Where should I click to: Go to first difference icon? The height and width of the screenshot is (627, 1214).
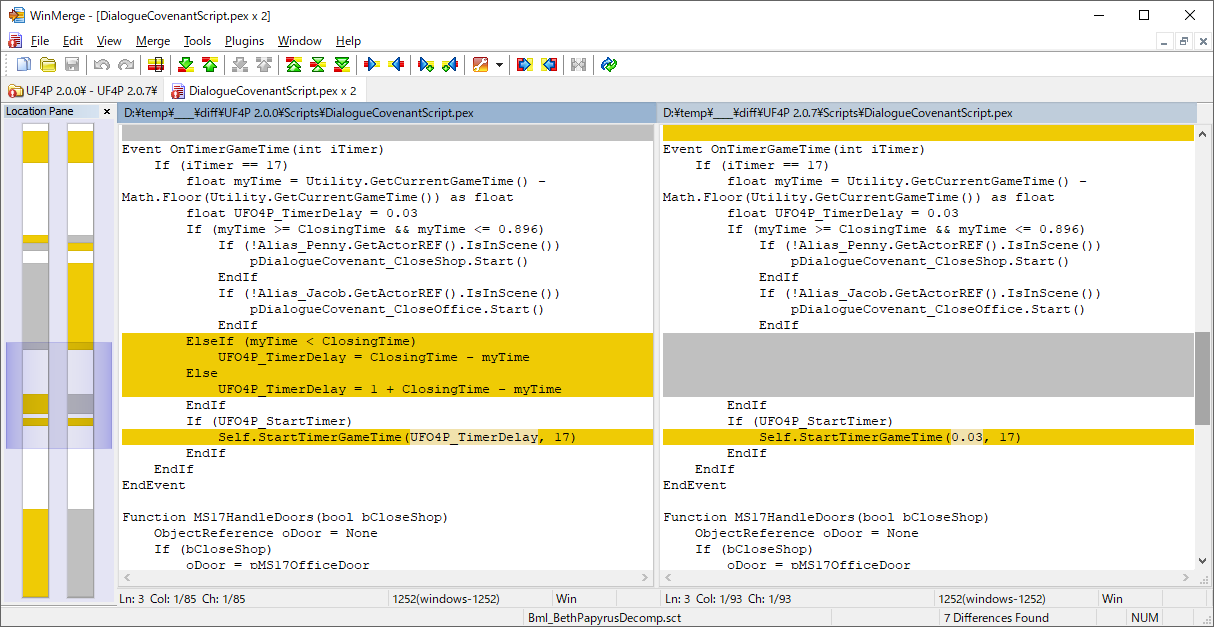point(293,65)
